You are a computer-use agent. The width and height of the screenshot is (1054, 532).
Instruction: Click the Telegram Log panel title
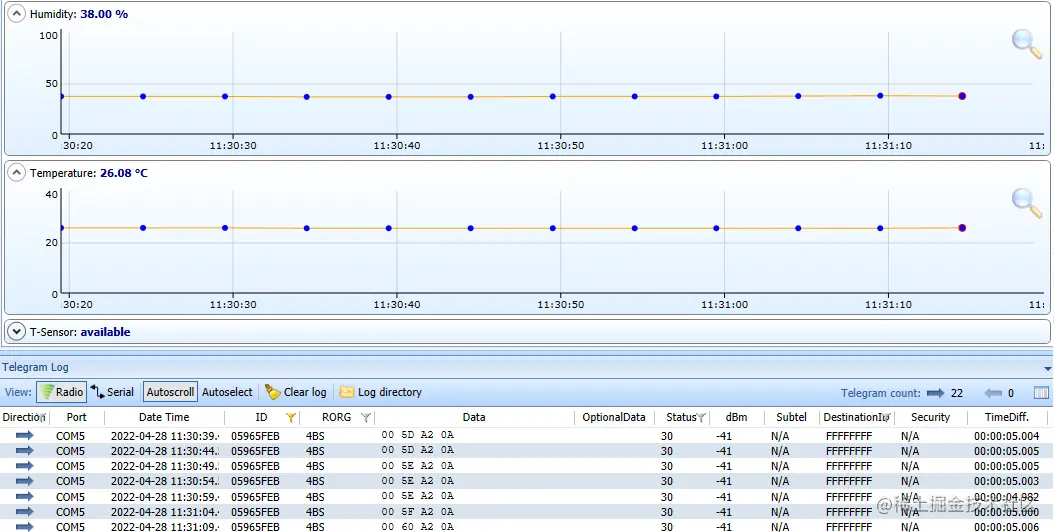coord(35,367)
